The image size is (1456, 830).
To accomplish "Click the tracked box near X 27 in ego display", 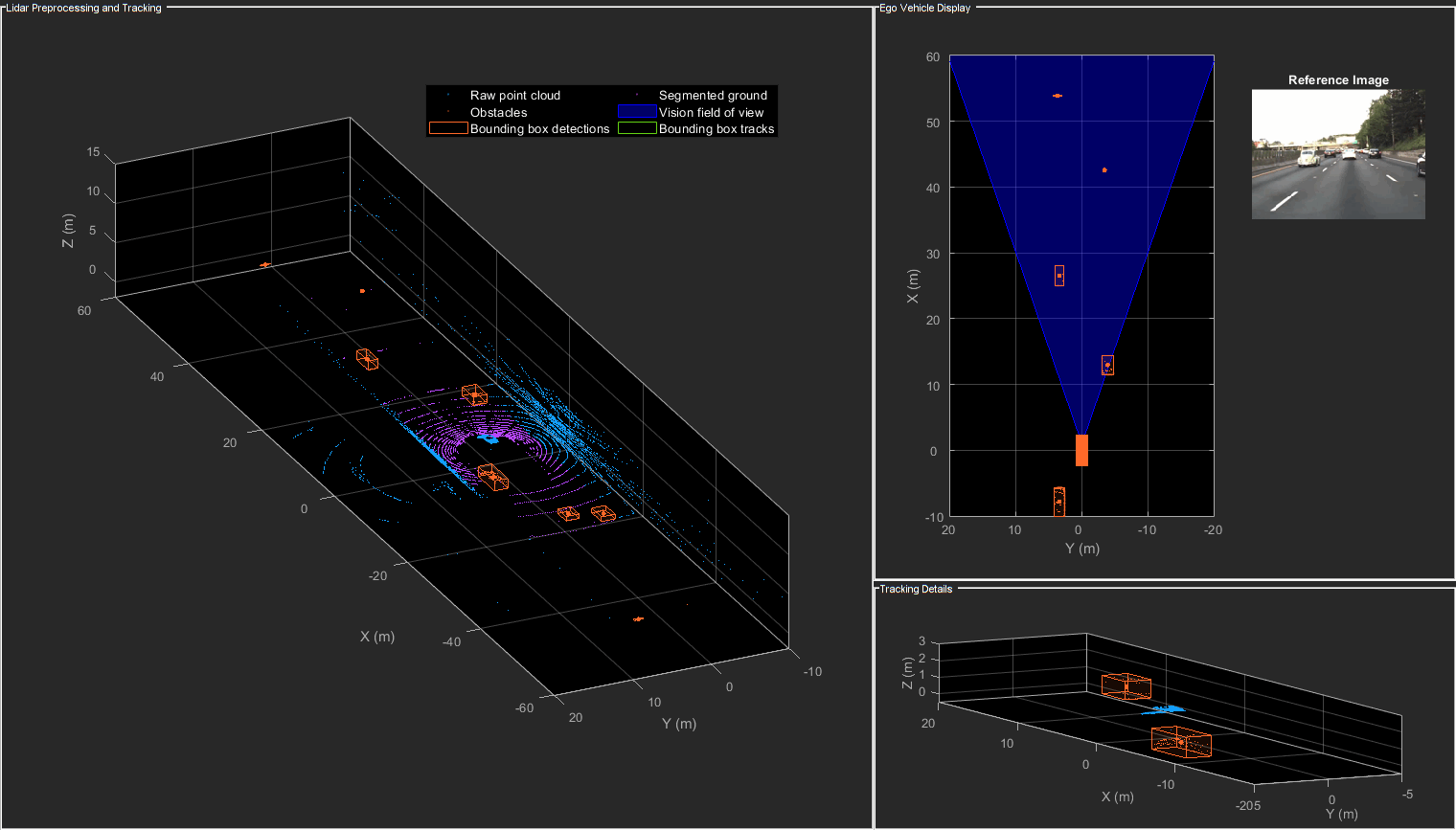I will 1059,276.
